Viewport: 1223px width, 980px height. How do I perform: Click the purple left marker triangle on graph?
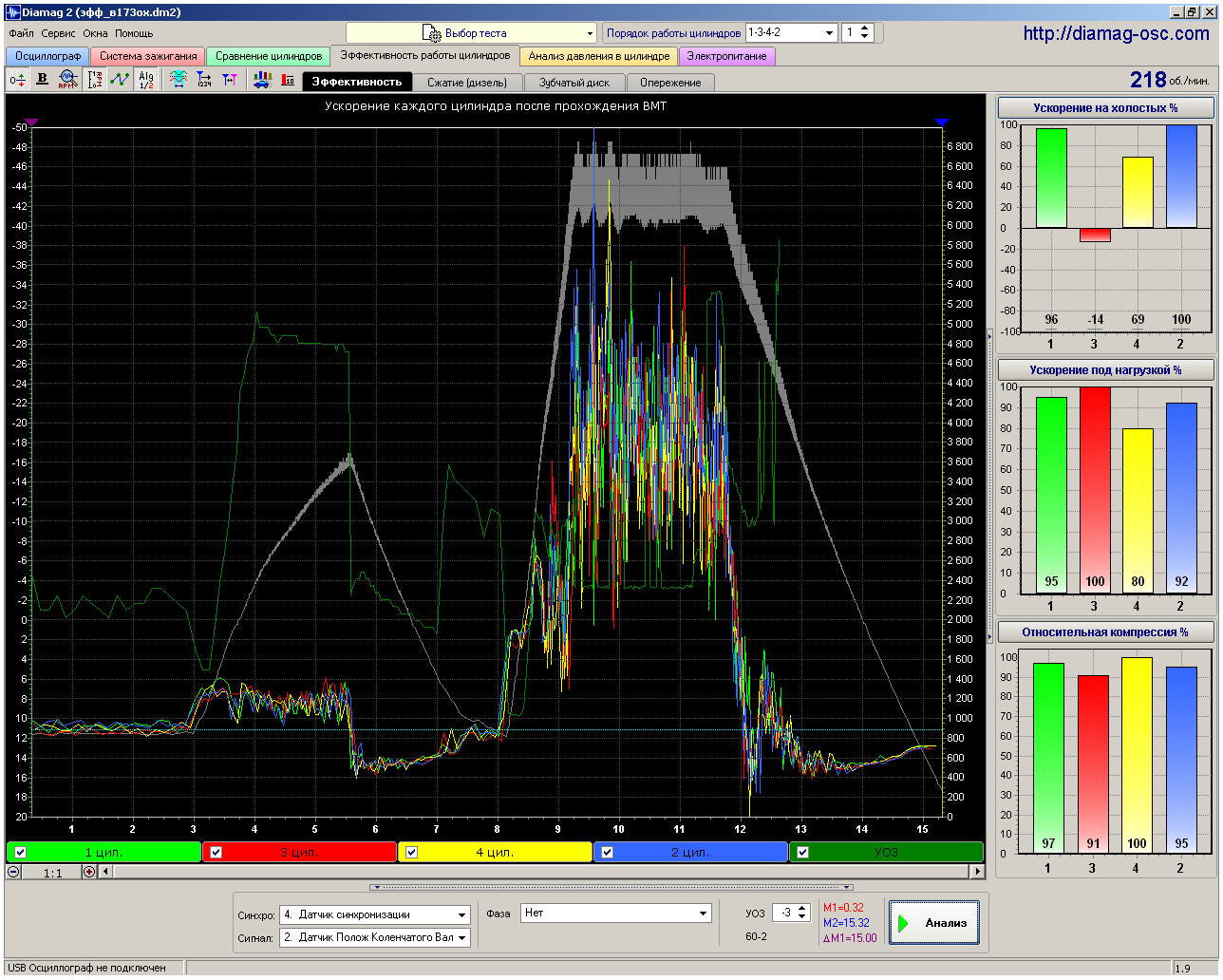pos(31,122)
